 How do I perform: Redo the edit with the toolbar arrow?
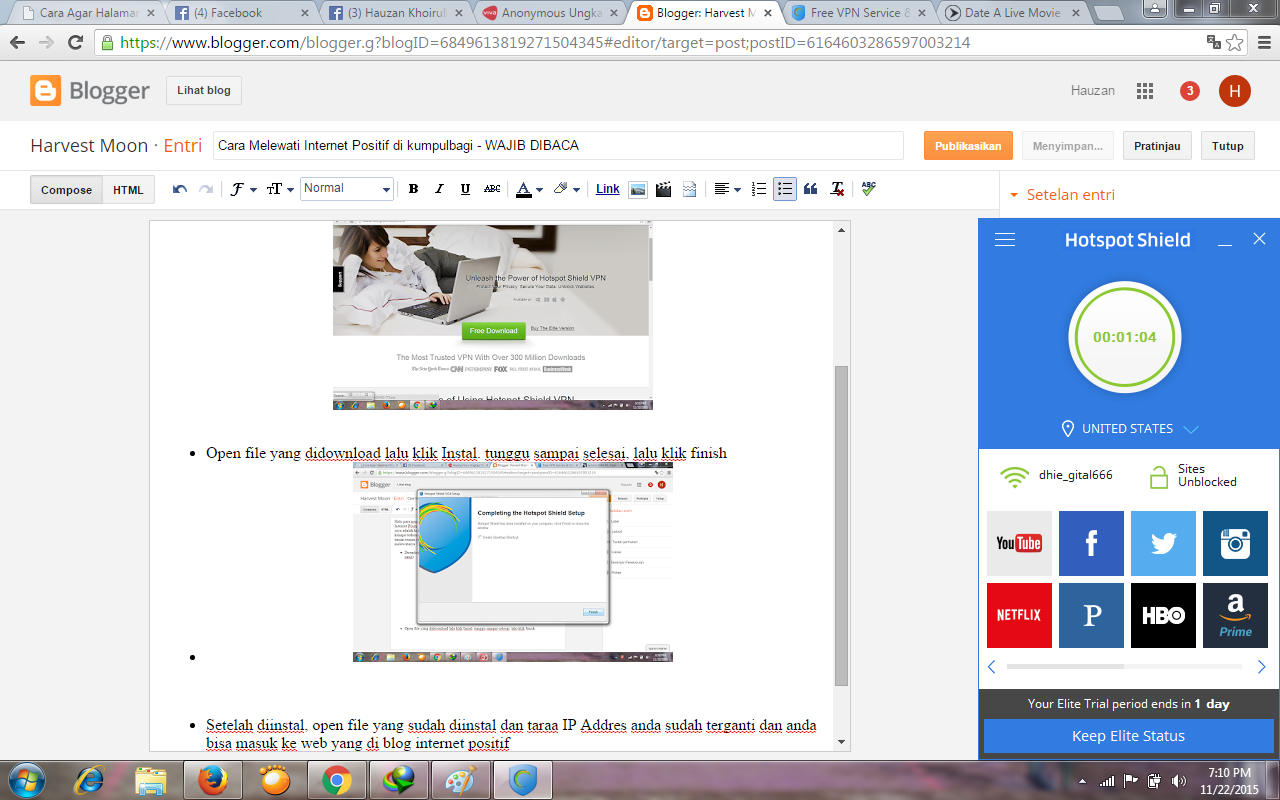pos(206,189)
